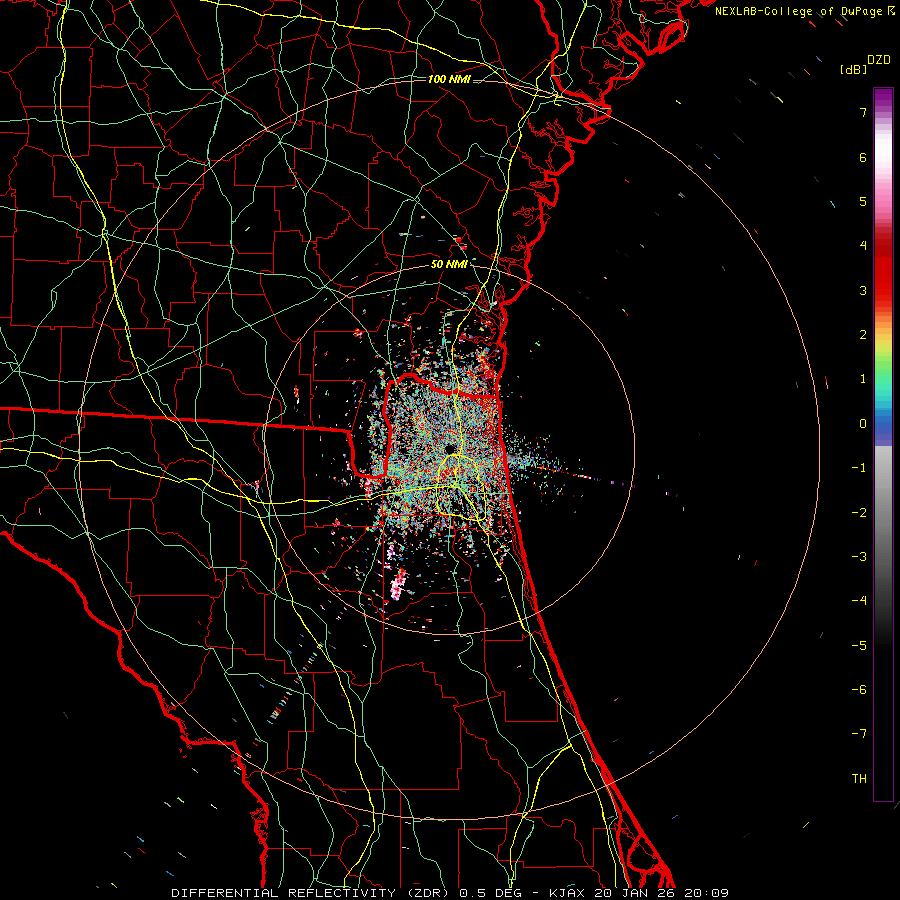The image size is (900, 900).
Task: Choose the 1 dB scale label
Action: [x=863, y=379]
